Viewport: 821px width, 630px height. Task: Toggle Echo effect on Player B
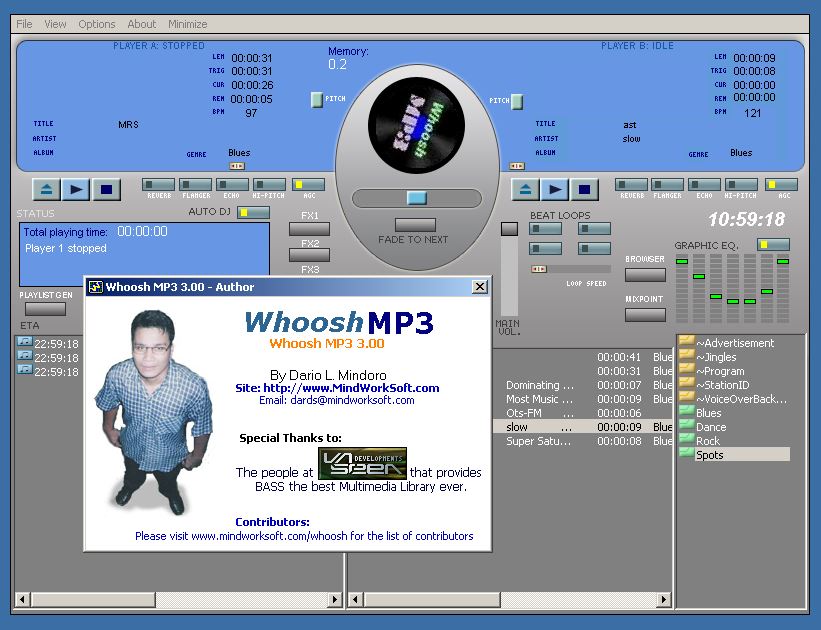click(x=704, y=185)
